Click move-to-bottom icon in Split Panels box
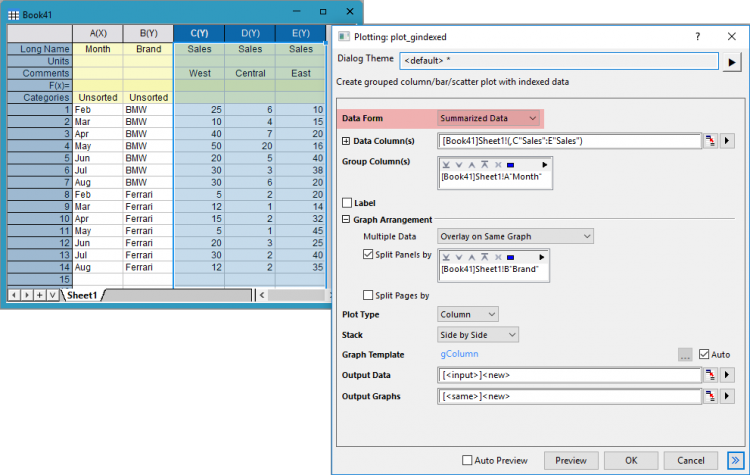Viewport: 750px width, 475px height. click(x=446, y=257)
